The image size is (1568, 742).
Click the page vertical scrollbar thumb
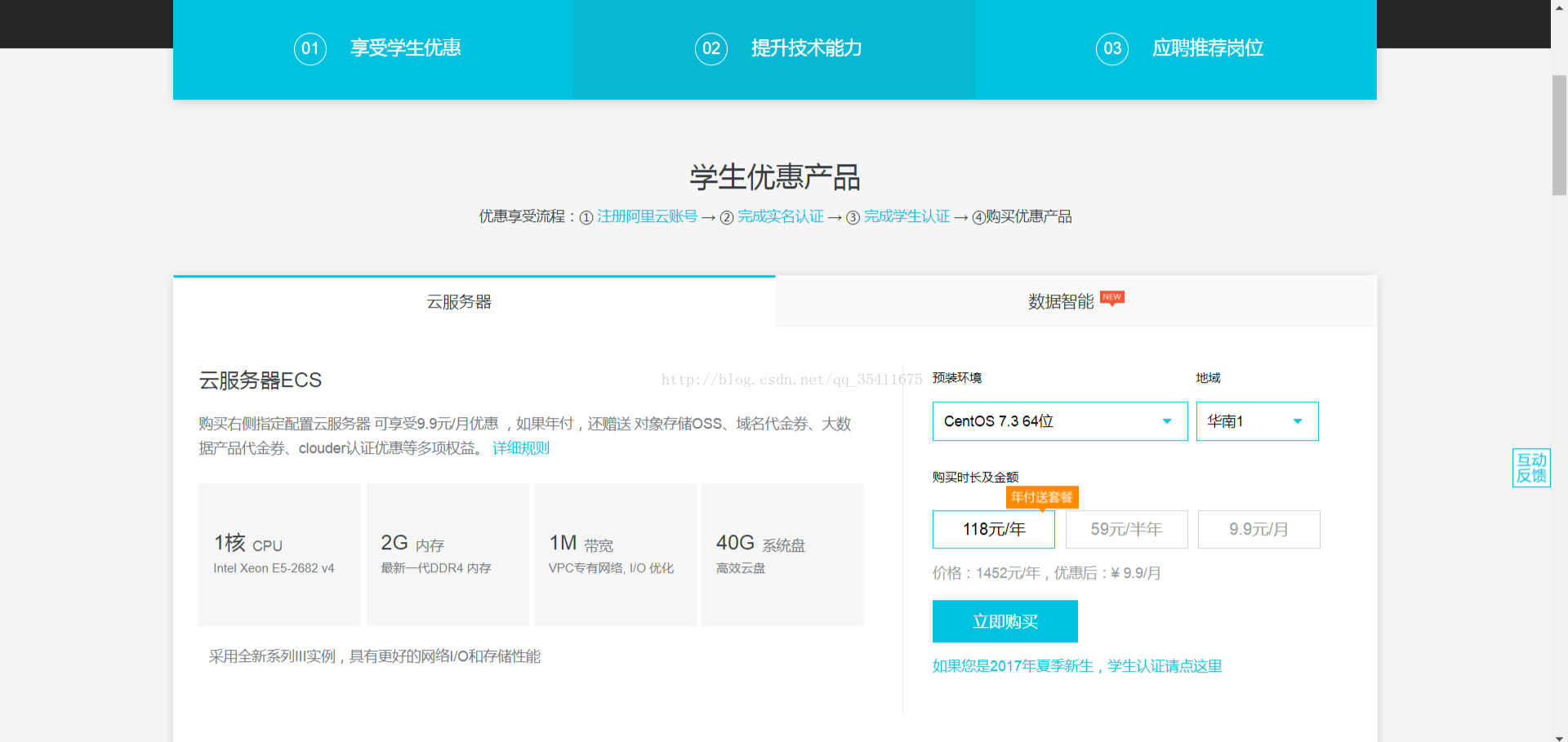tap(1559, 135)
